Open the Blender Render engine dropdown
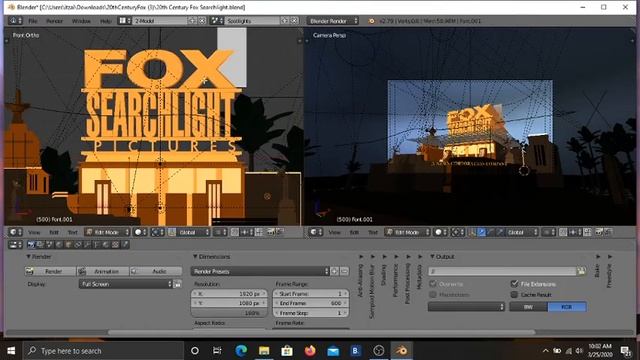This screenshot has height=360, width=640. coord(333,21)
